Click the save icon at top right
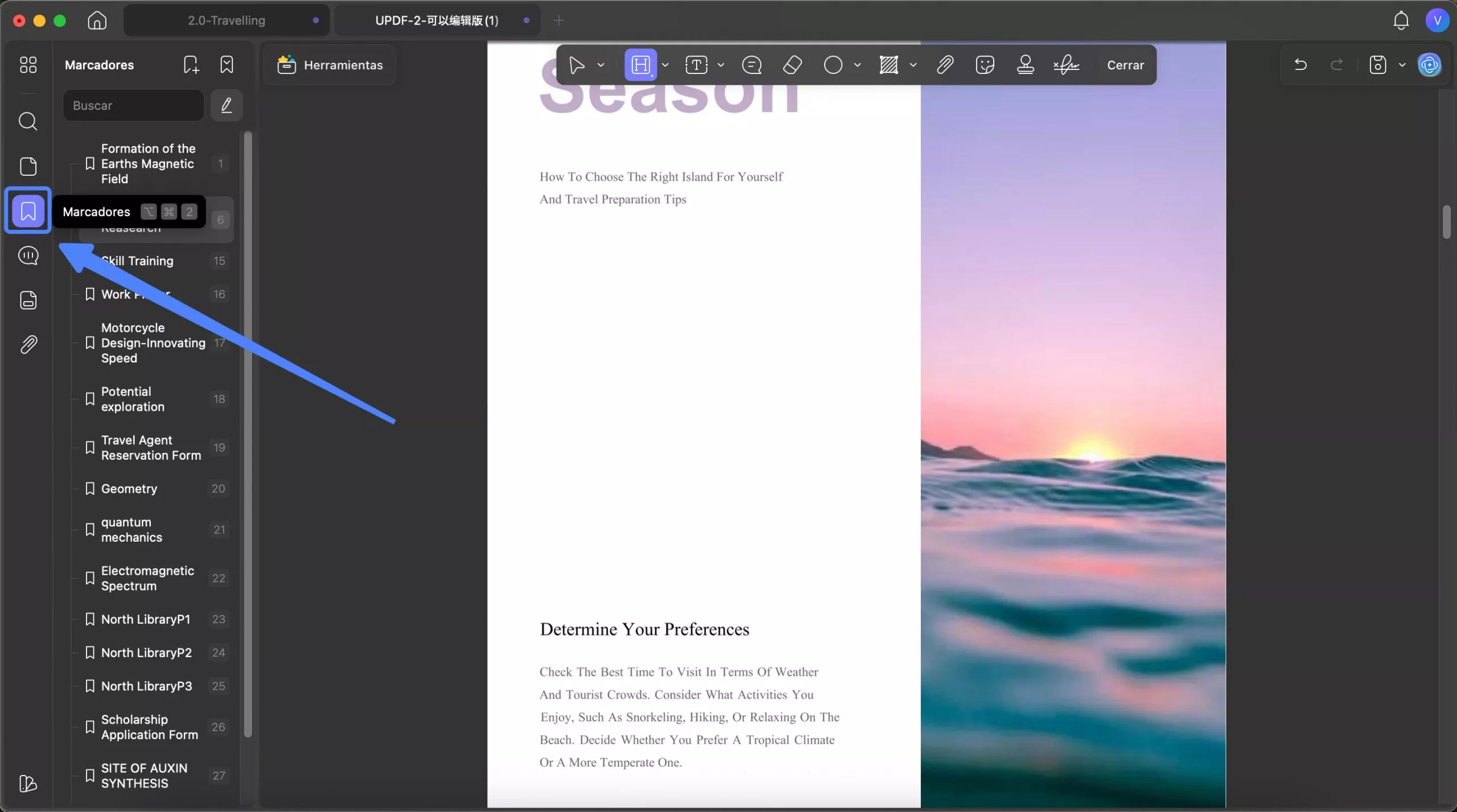Screen dimensions: 1457x812 tap(1378, 65)
